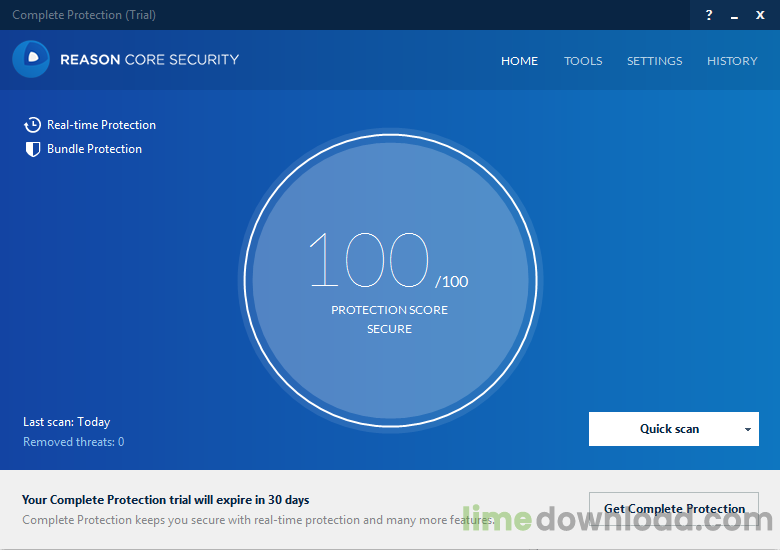This screenshot has height=550, width=780.
Task: Click the Real-time Protection clock icon
Action: point(32,125)
